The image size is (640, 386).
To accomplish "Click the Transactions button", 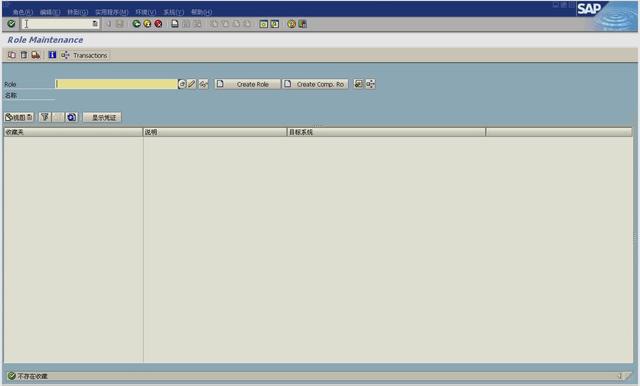I will tap(84, 55).
